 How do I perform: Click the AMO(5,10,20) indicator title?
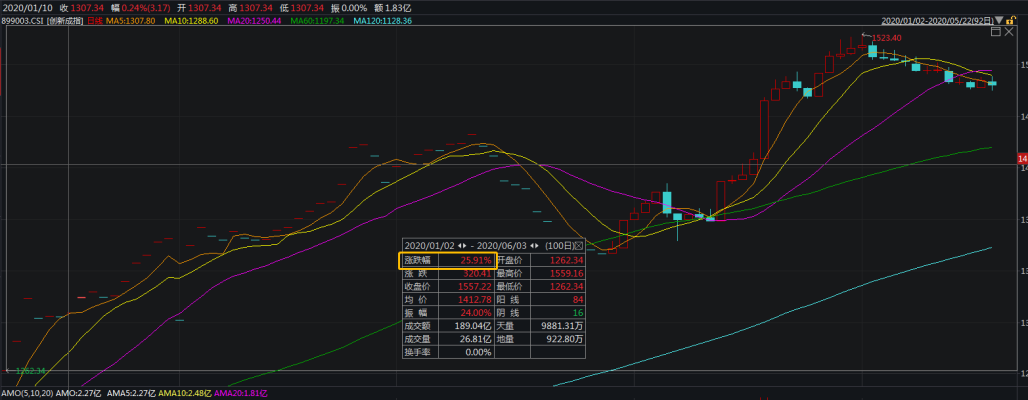(x=27, y=394)
